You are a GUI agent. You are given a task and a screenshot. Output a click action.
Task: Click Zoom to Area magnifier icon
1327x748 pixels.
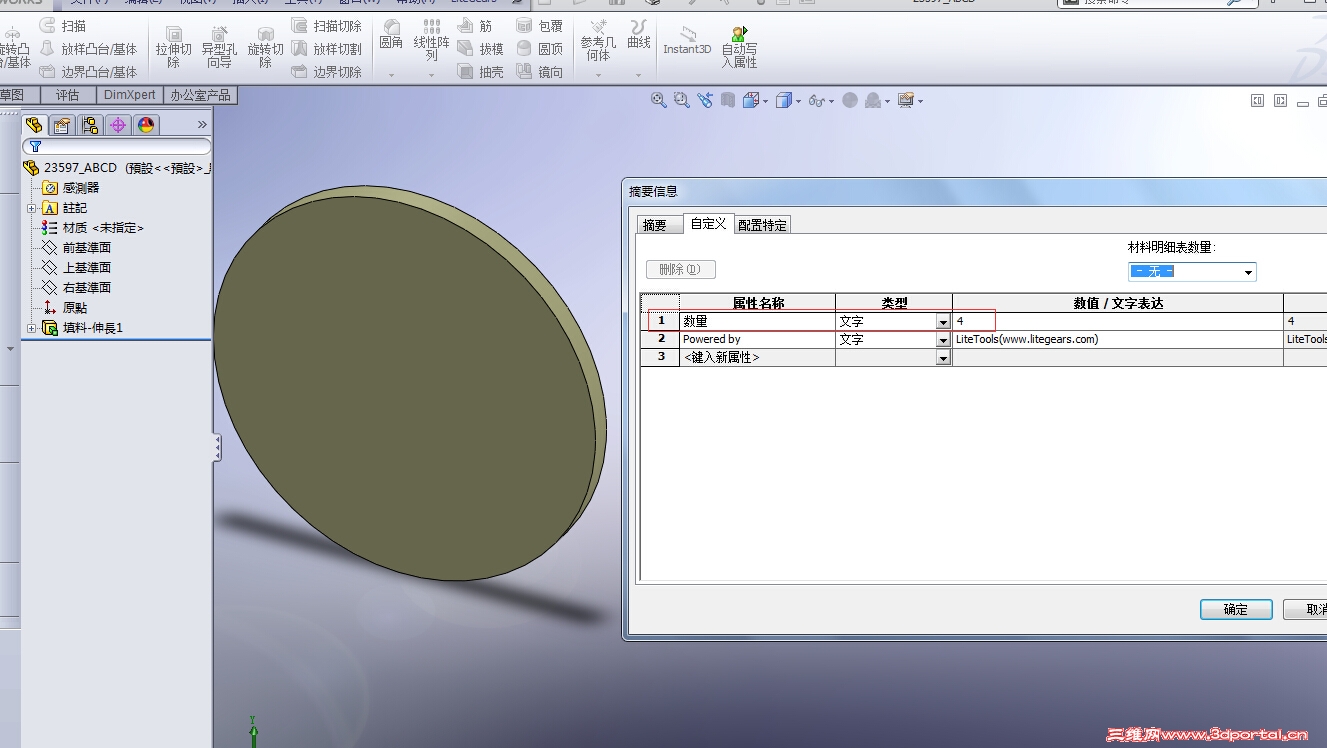click(x=682, y=100)
